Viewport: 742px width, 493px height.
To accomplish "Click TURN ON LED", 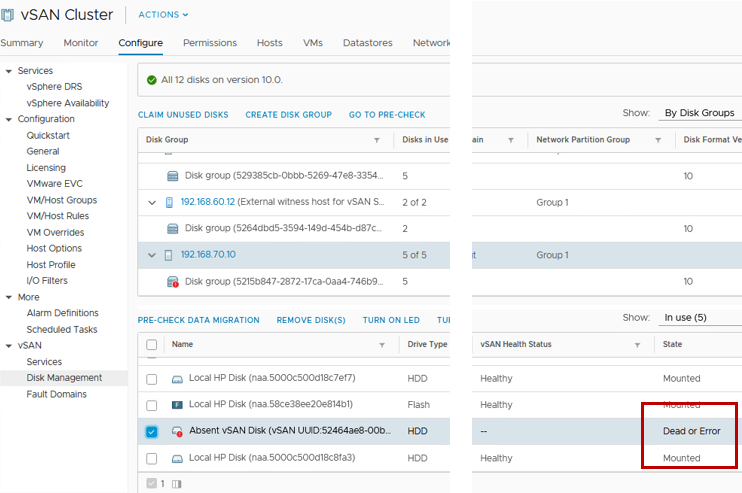I will [391, 320].
